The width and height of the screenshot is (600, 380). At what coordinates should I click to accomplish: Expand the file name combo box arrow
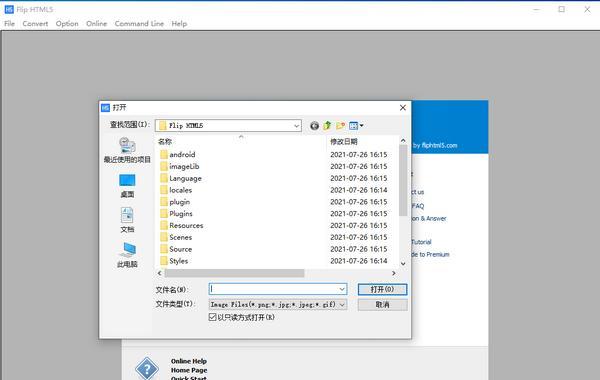coord(342,289)
